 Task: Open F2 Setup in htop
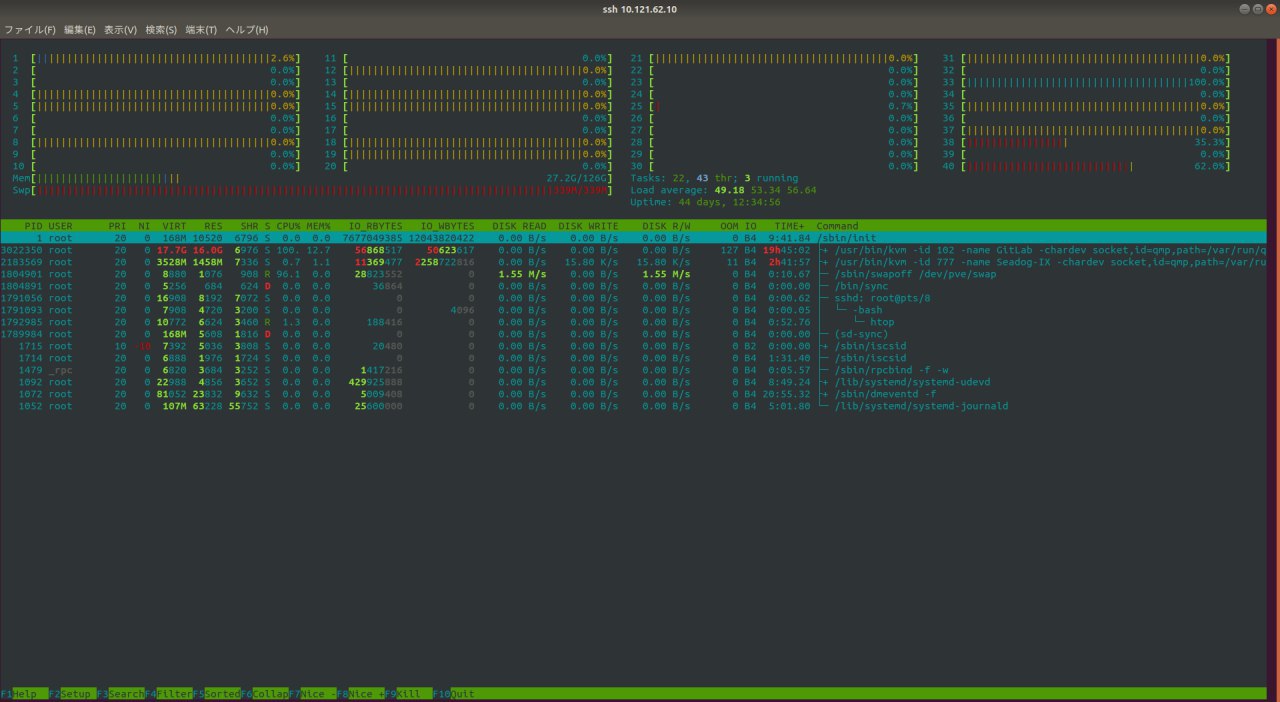[72, 694]
